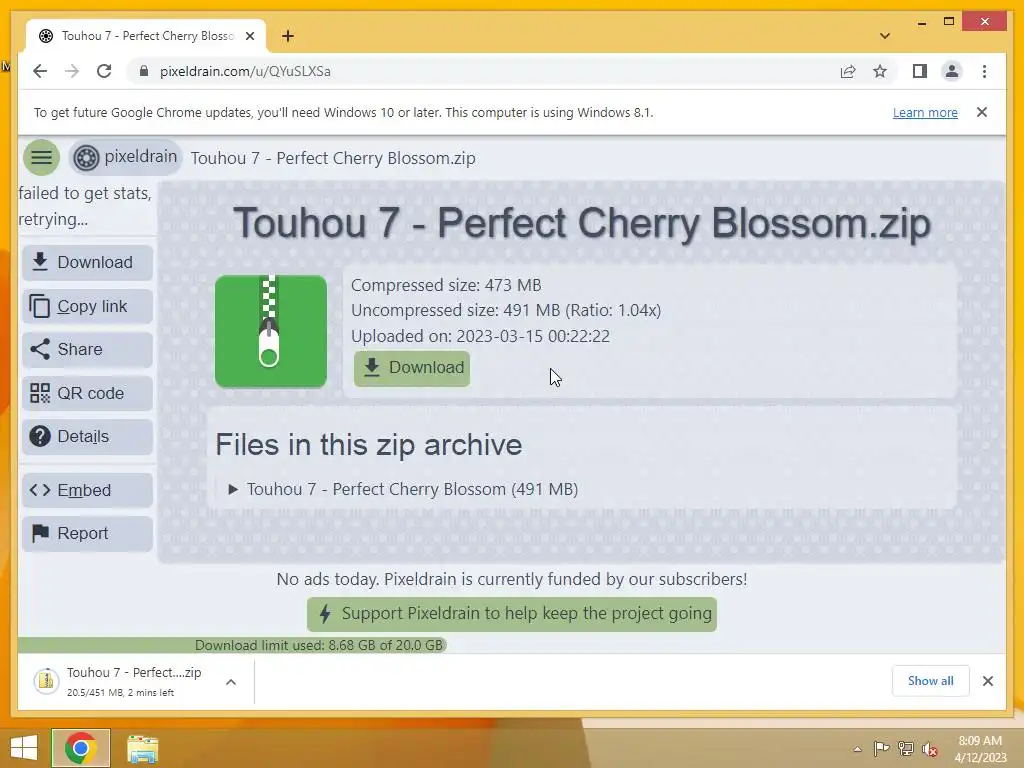Open Action Center flag icon
Viewport: 1024px width, 768px height.
[881, 748]
